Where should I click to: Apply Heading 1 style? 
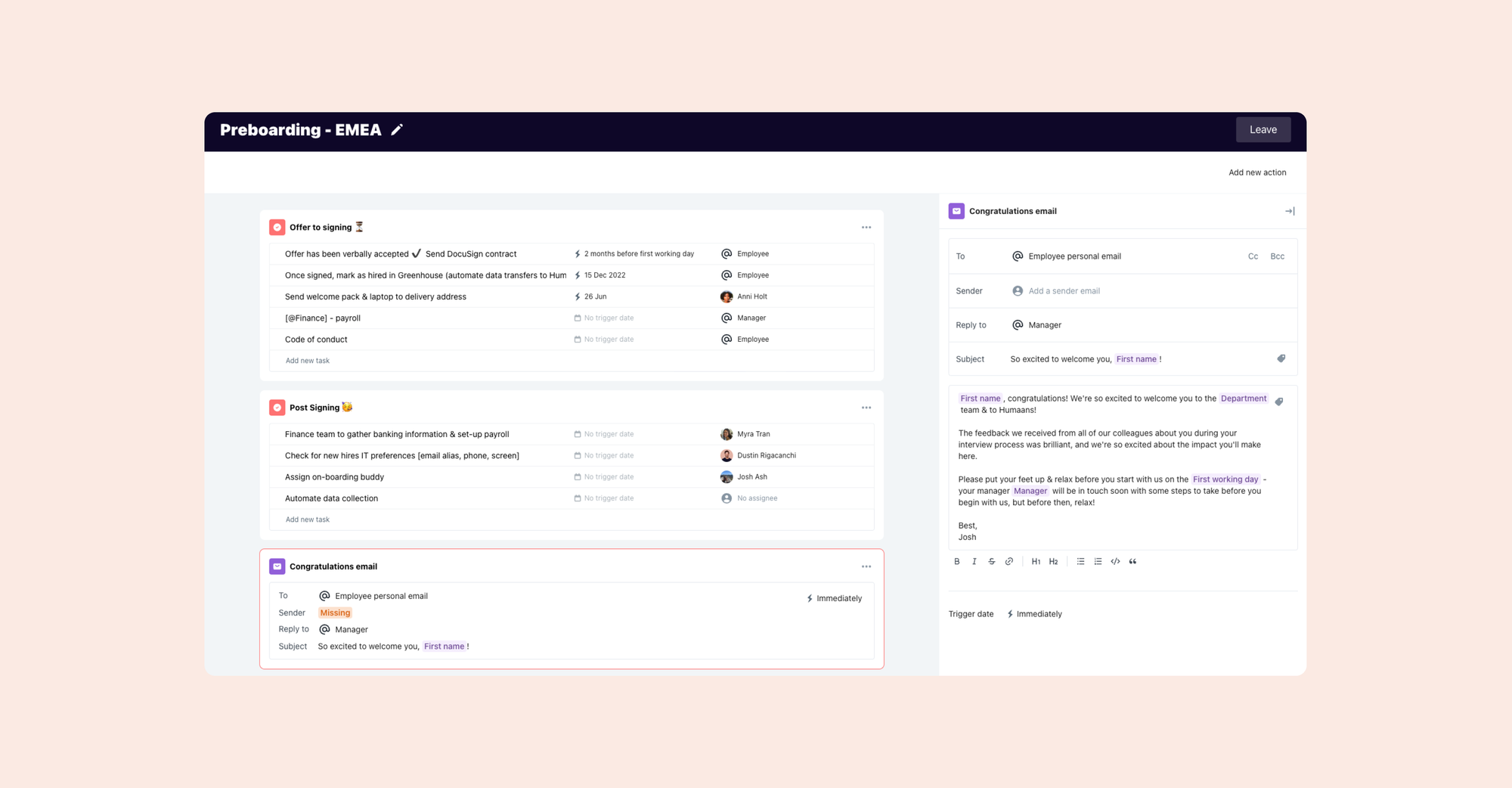1036,561
